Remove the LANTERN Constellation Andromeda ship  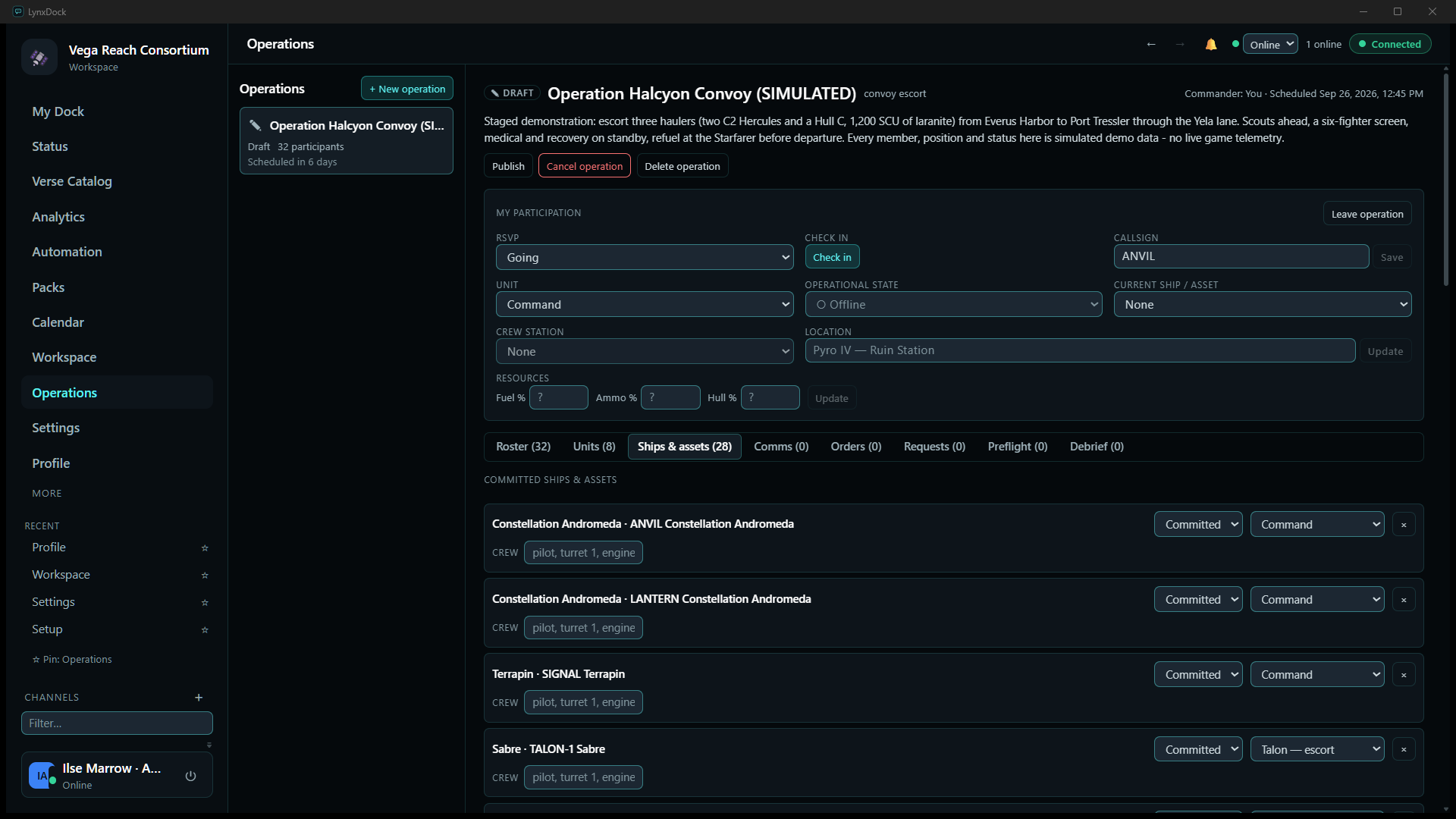tap(1404, 600)
